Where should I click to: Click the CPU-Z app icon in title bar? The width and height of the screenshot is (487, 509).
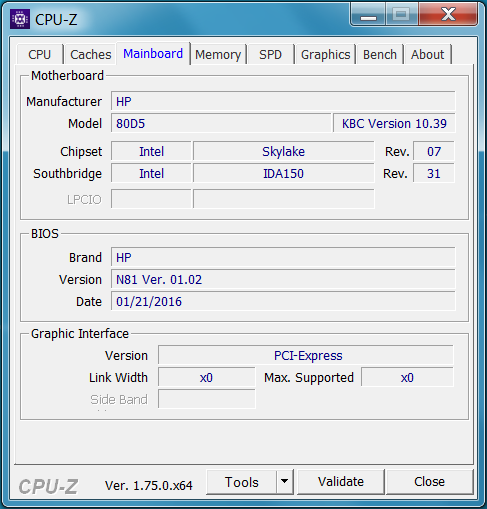pos(20,19)
